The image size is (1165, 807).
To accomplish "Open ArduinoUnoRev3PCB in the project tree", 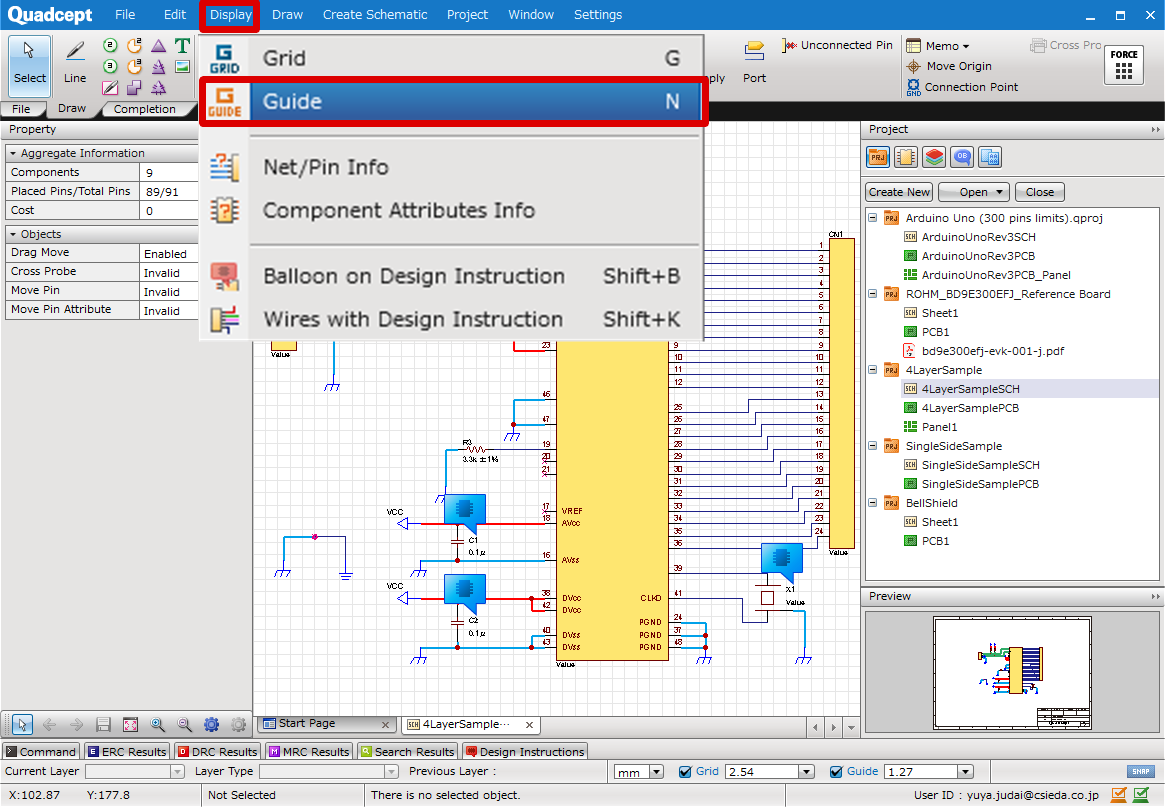I will click(x=978, y=256).
